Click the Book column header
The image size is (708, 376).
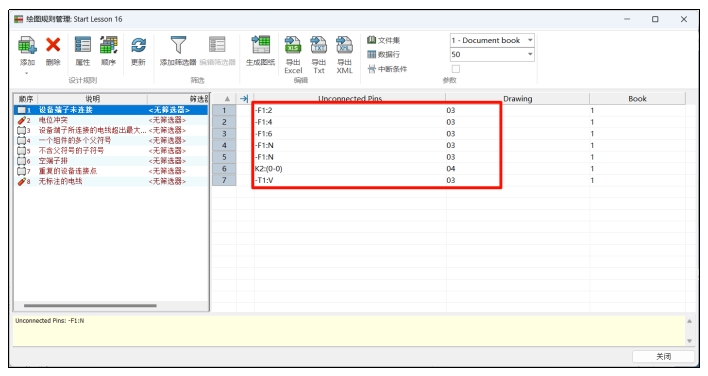pos(637,98)
